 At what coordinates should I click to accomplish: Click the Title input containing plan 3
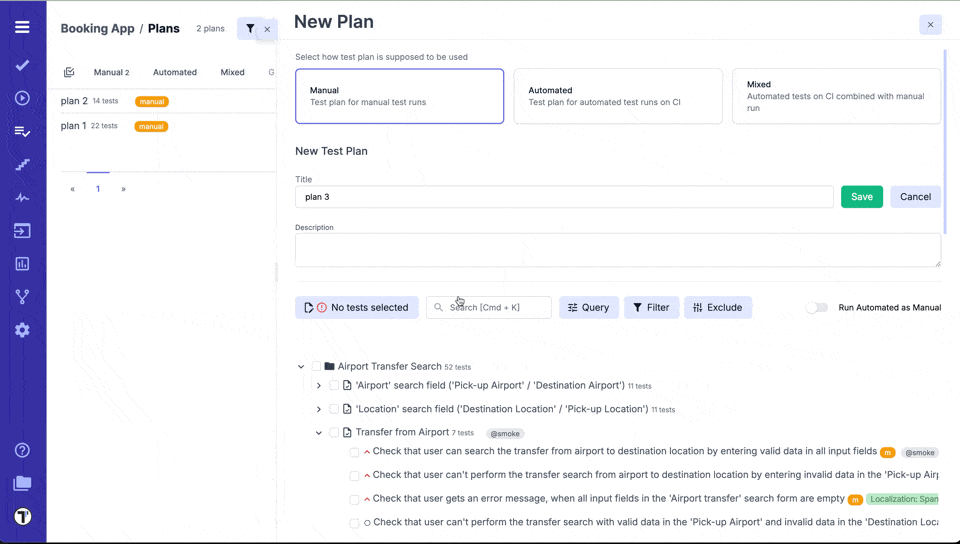(564, 196)
